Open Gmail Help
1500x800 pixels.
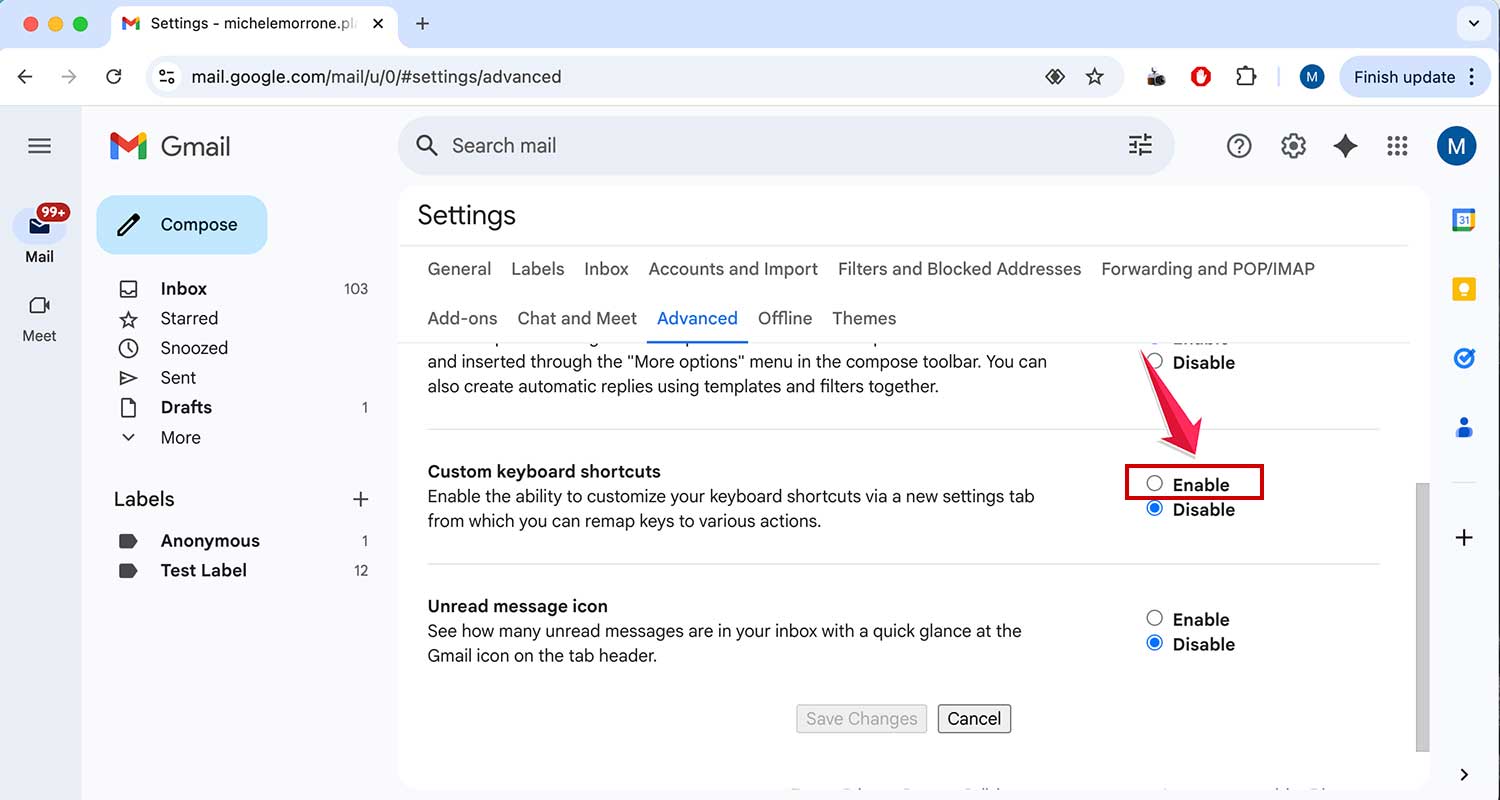(x=1239, y=145)
